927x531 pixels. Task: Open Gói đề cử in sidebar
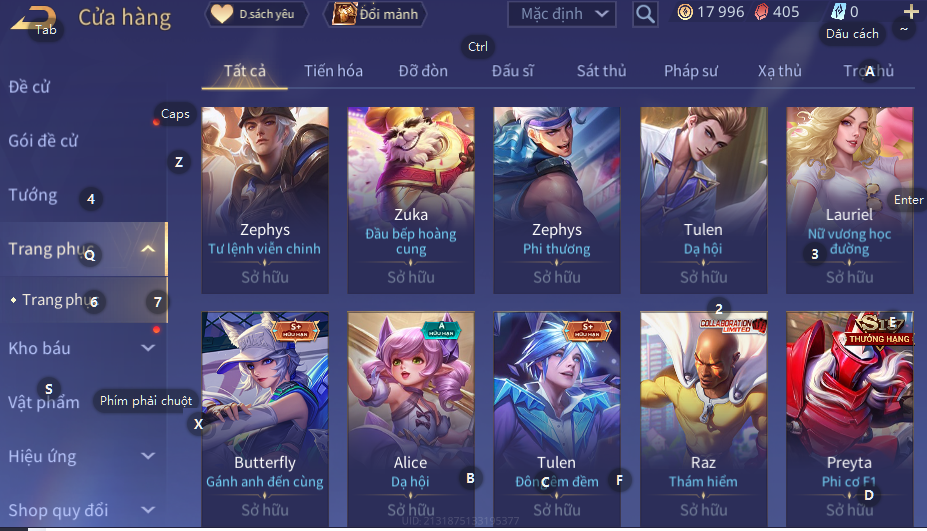43,141
